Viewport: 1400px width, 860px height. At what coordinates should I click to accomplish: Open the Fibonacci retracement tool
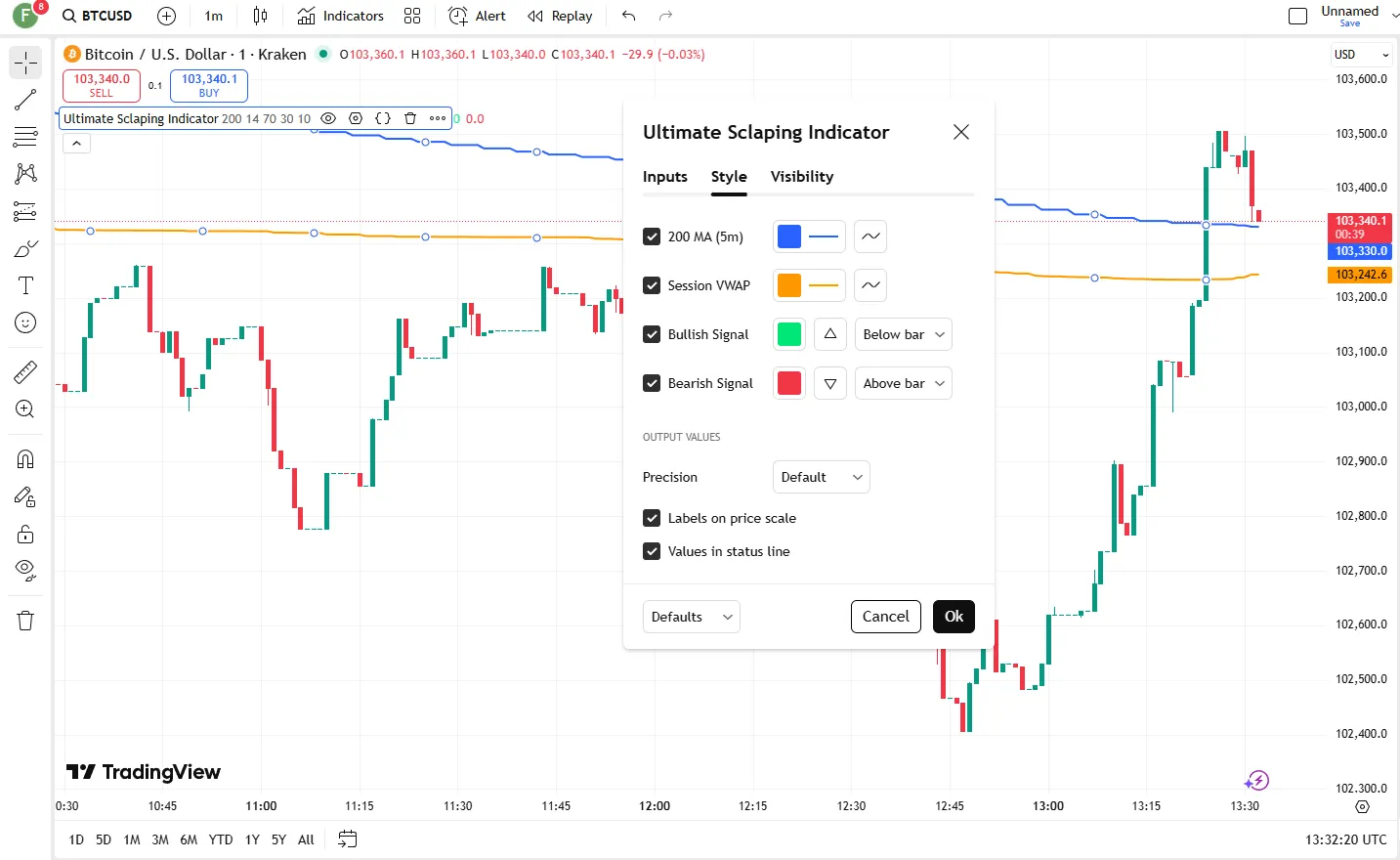25,137
